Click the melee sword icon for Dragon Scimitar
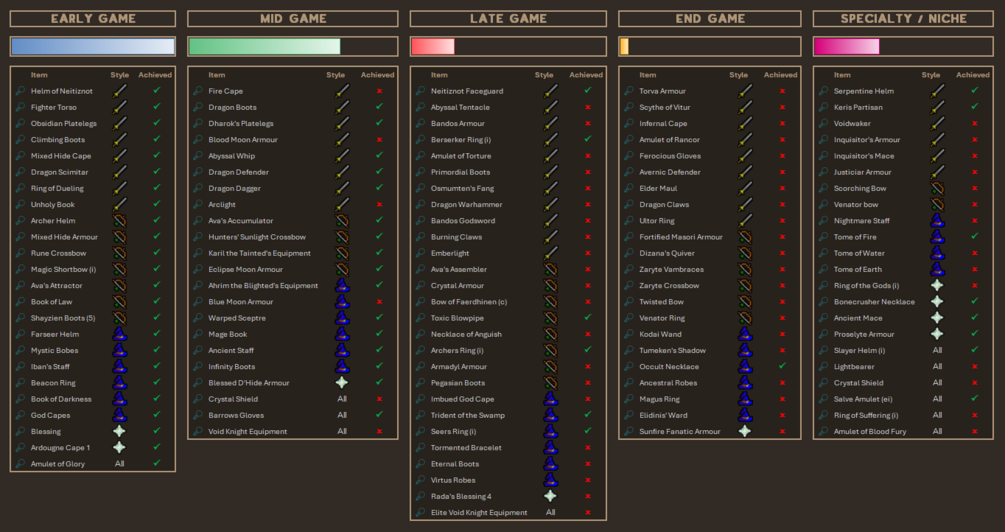Viewport: 1005px width, 532px height. pyautogui.click(x=120, y=172)
